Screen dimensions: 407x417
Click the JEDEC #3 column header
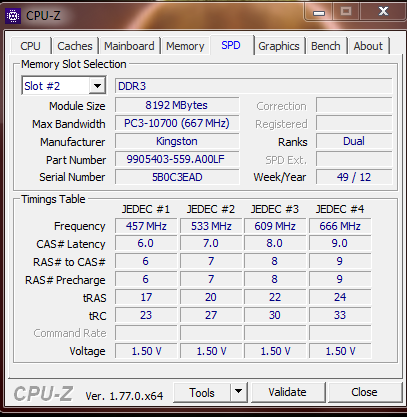tap(275, 209)
